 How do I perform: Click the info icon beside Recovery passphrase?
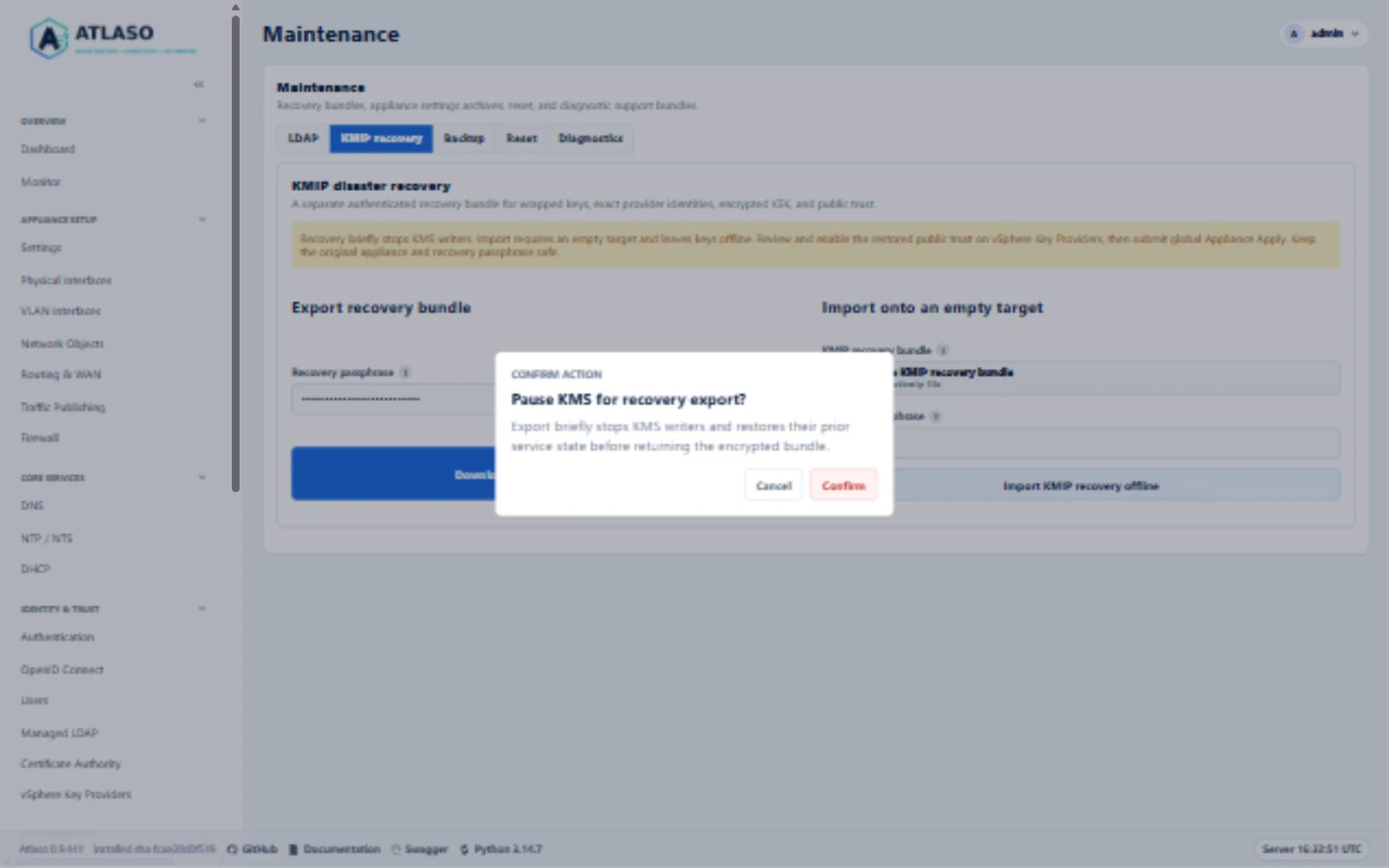coord(405,372)
